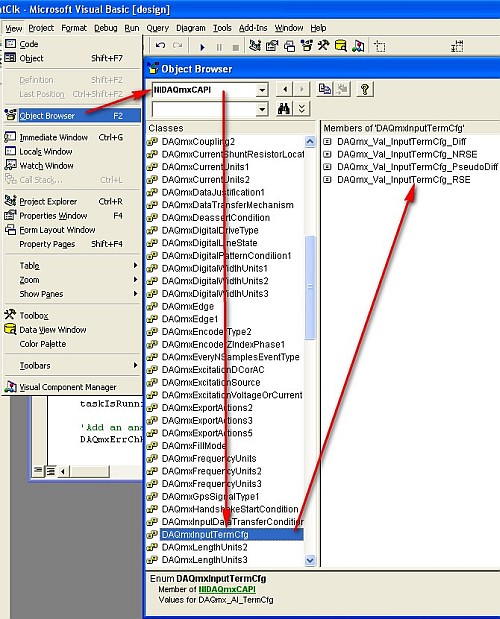
Task: Expand the Show Panes submenu
Action: (72, 294)
